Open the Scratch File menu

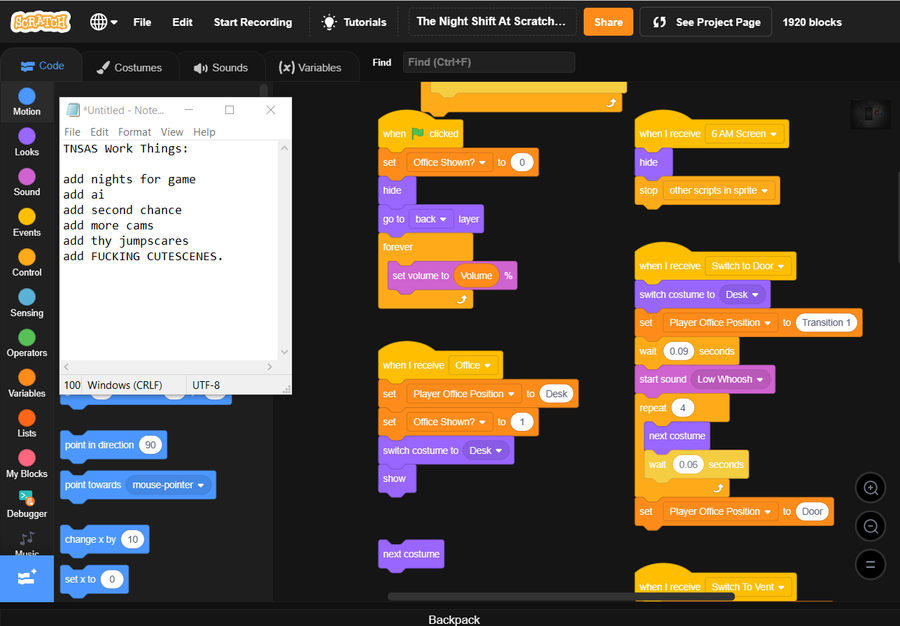pos(142,22)
